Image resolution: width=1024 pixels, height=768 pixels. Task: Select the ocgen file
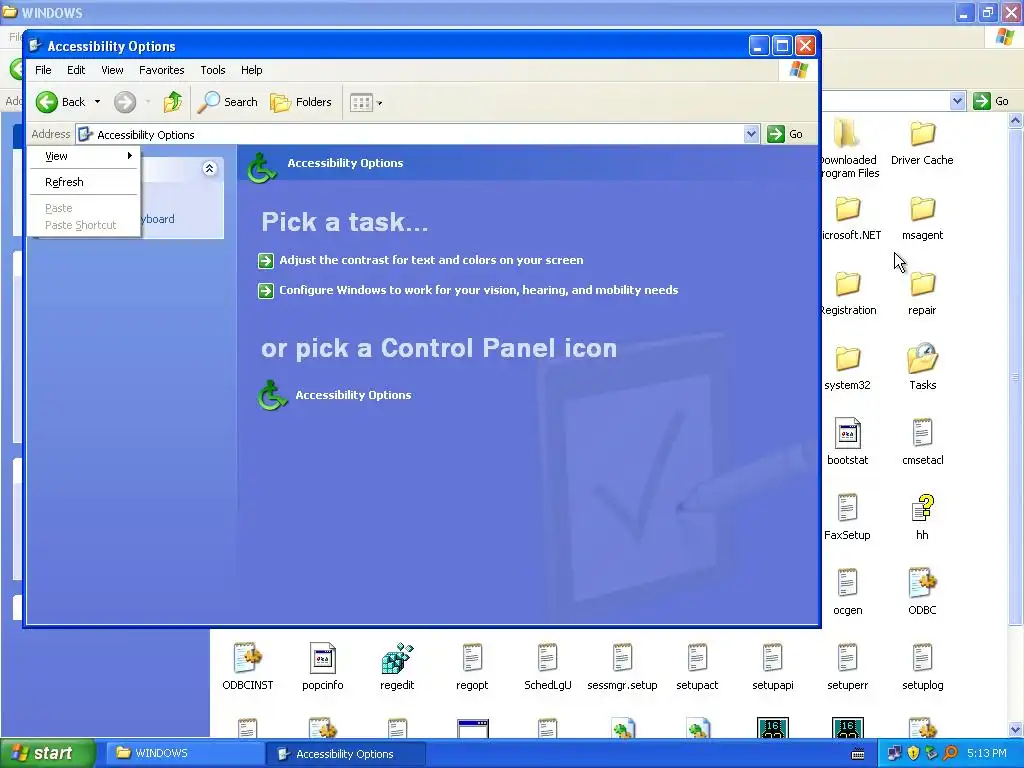[848, 593]
